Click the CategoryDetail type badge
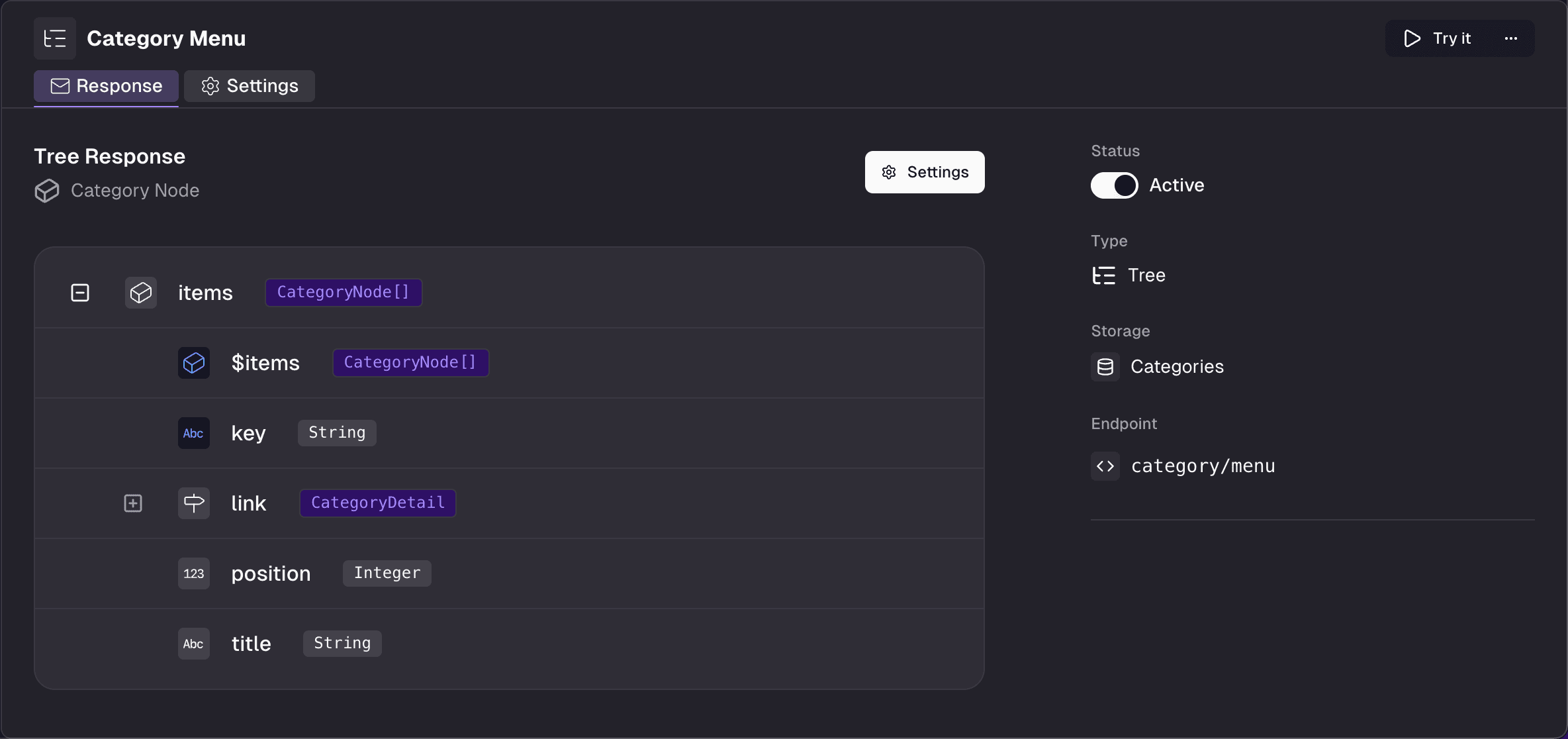The image size is (1568, 739). (378, 503)
